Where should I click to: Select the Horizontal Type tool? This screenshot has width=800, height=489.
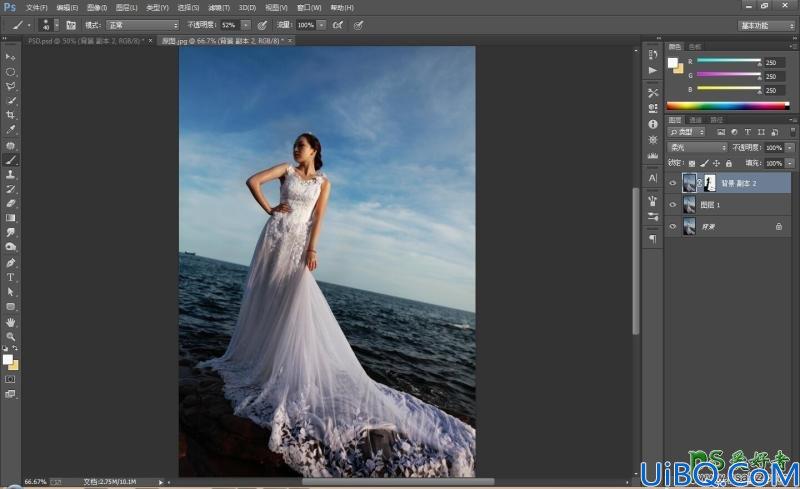click(x=10, y=277)
